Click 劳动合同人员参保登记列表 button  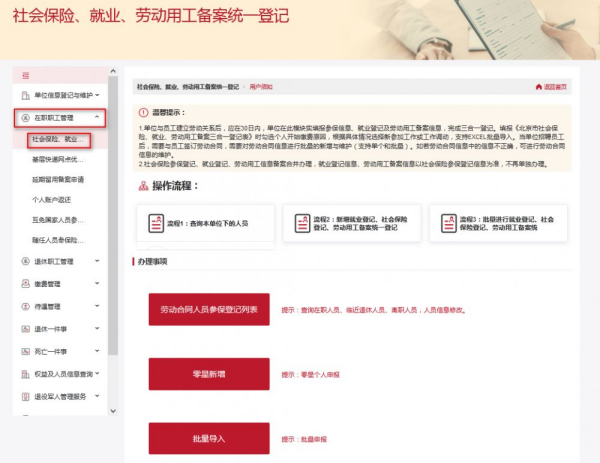click(x=209, y=310)
